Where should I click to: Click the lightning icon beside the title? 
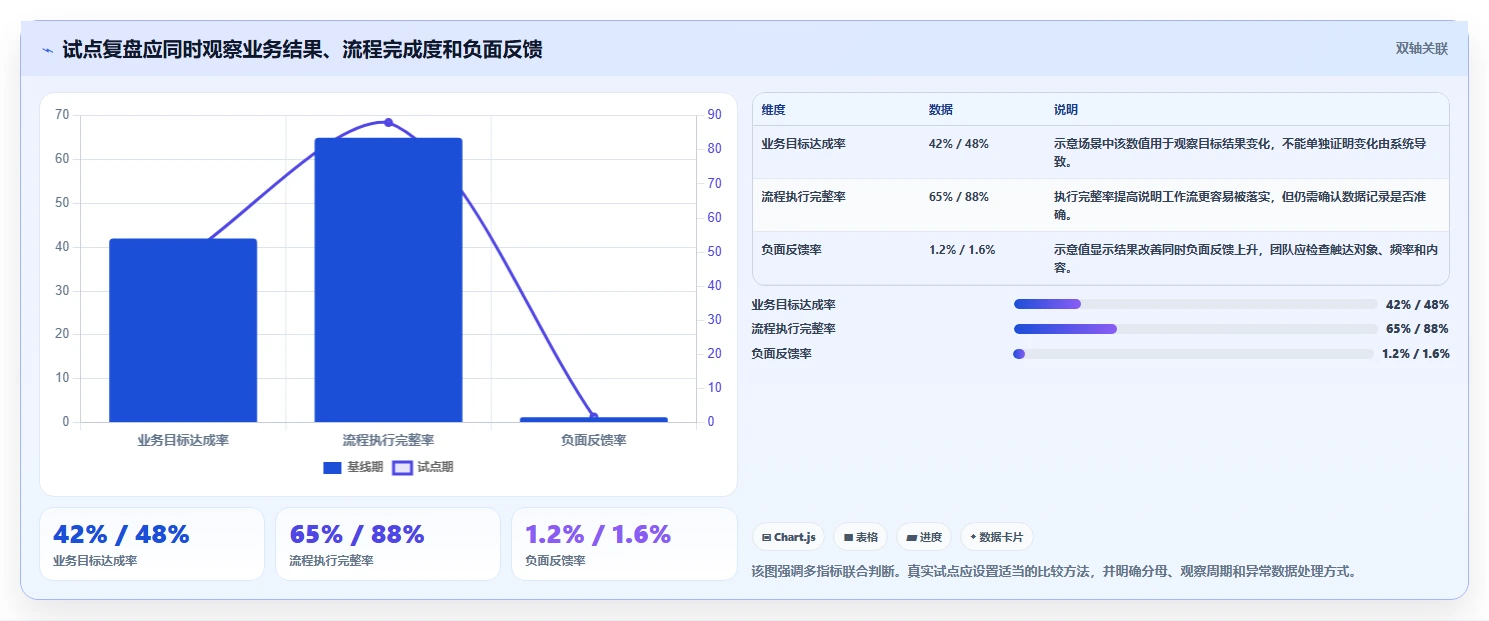[48, 50]
